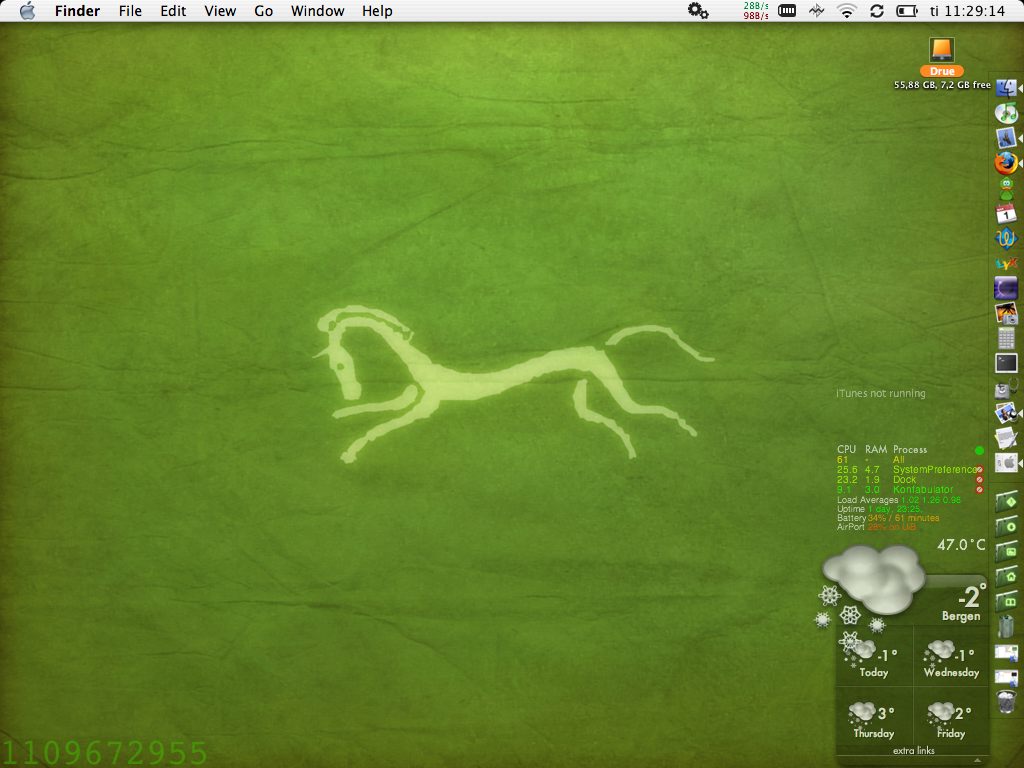
Task: Open Calculator in the Dock
Action: (x=1006, y=338)
